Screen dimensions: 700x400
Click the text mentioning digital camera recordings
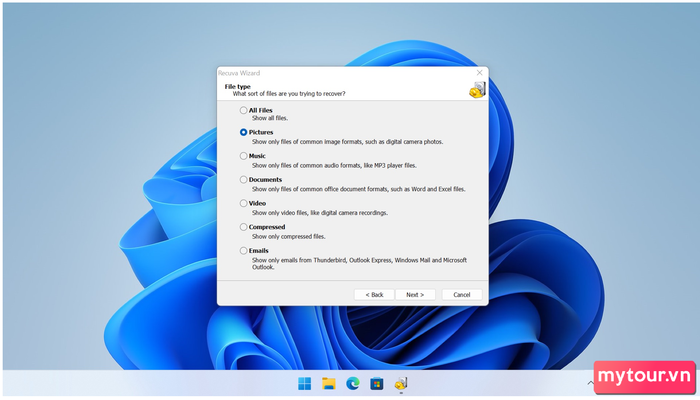pyautogui.click(x=320, y=213)
